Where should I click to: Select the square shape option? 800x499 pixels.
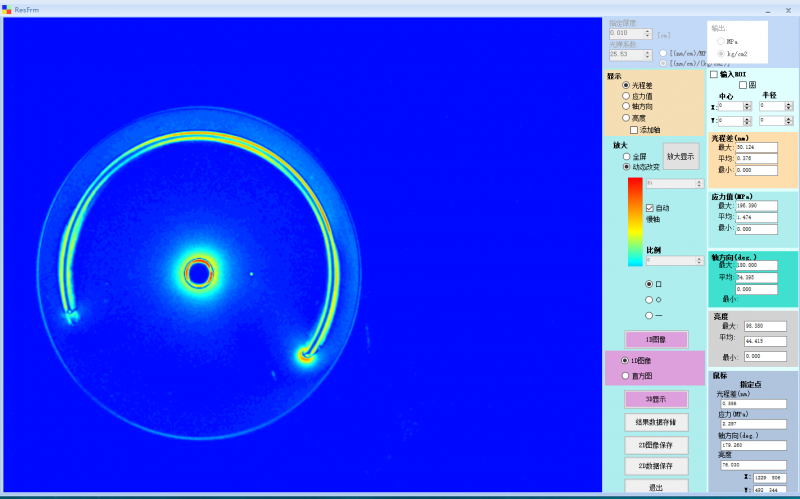[x=649, y=284]
